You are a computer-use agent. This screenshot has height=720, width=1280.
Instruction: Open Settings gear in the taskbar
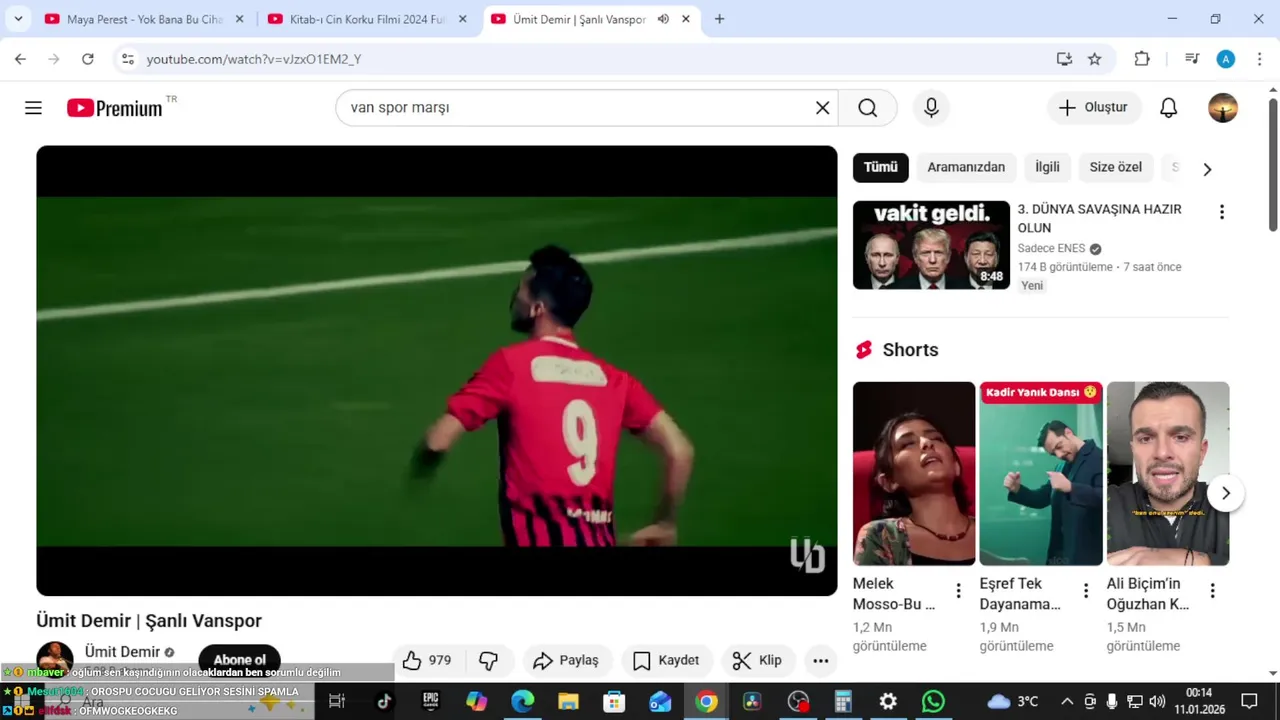(x=888, y=701)
